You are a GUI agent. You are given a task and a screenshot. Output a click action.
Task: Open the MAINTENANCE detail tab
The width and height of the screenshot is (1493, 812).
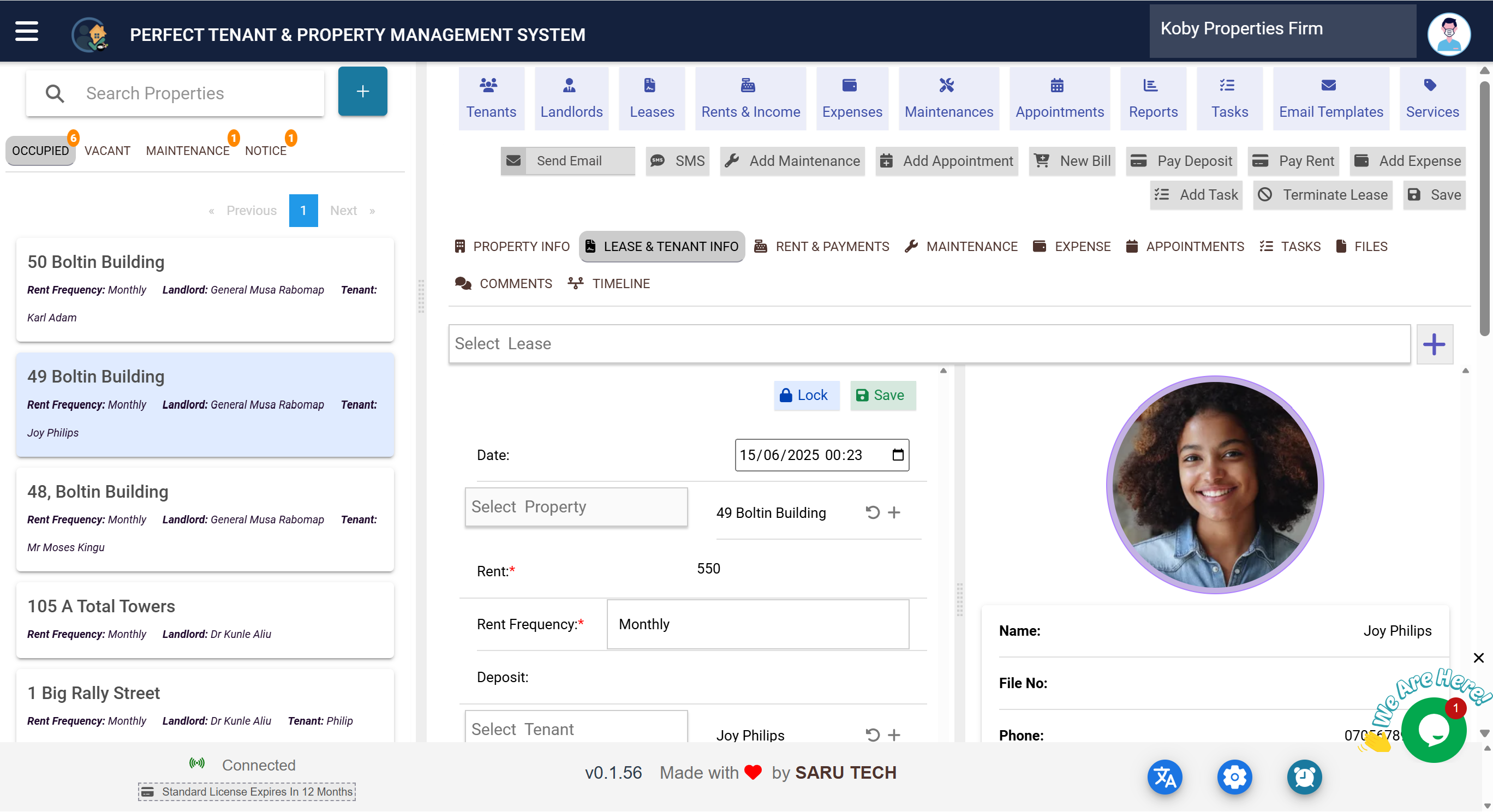tap(961, 246)
